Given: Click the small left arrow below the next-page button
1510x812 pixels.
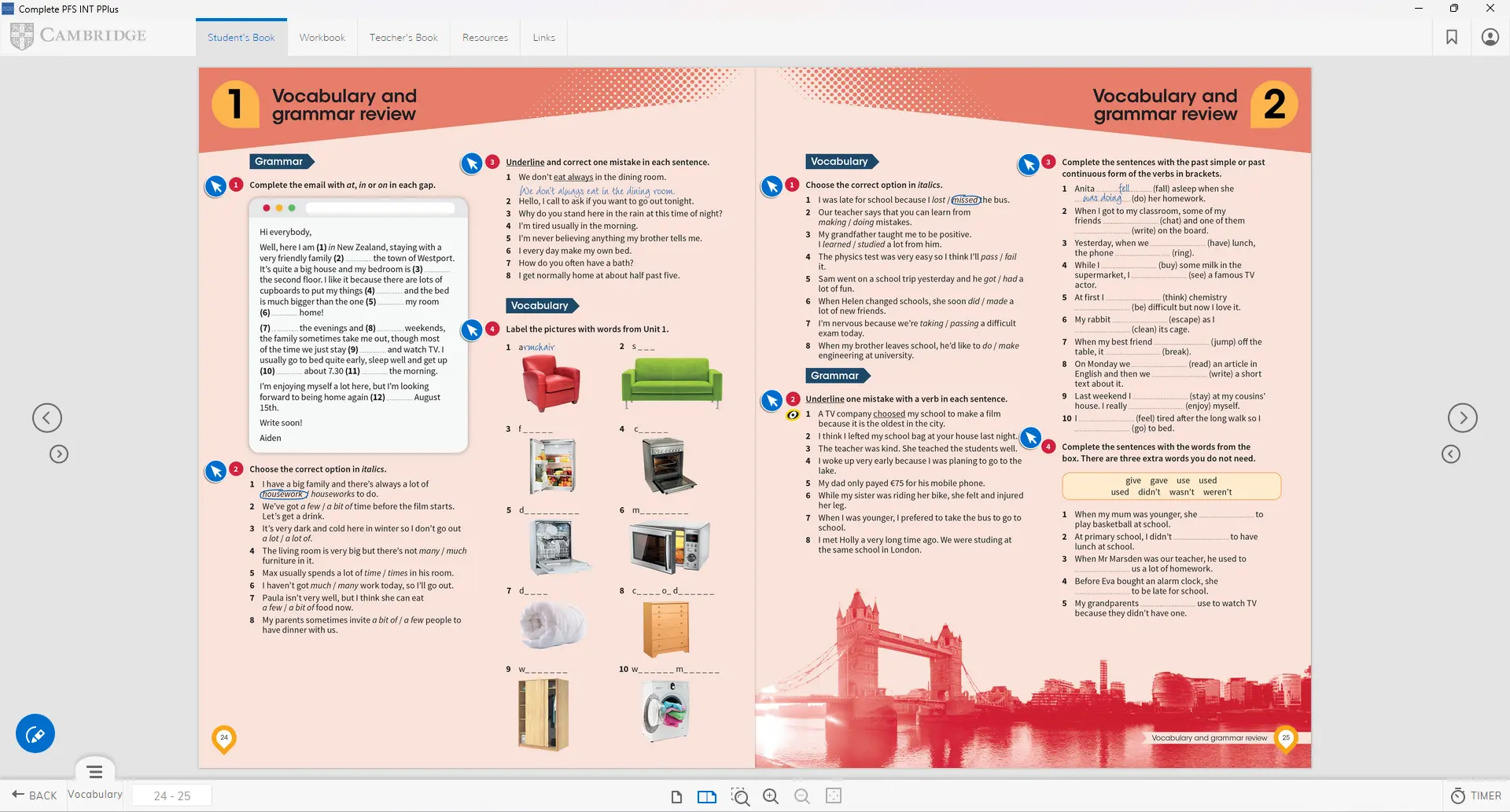Looking at the screenshot, I should point(1451,454).
